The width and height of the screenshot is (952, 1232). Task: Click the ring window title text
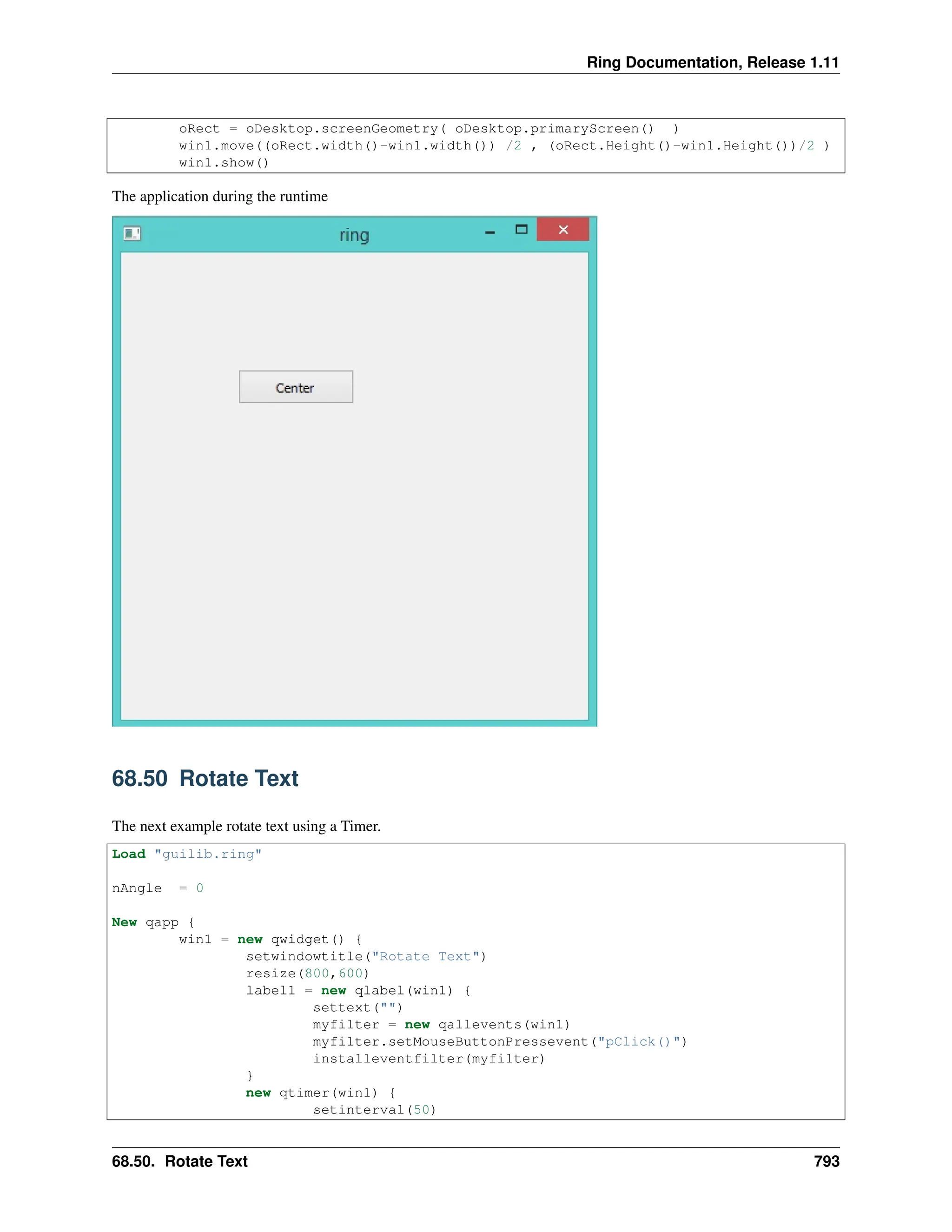tap(354, 235)
